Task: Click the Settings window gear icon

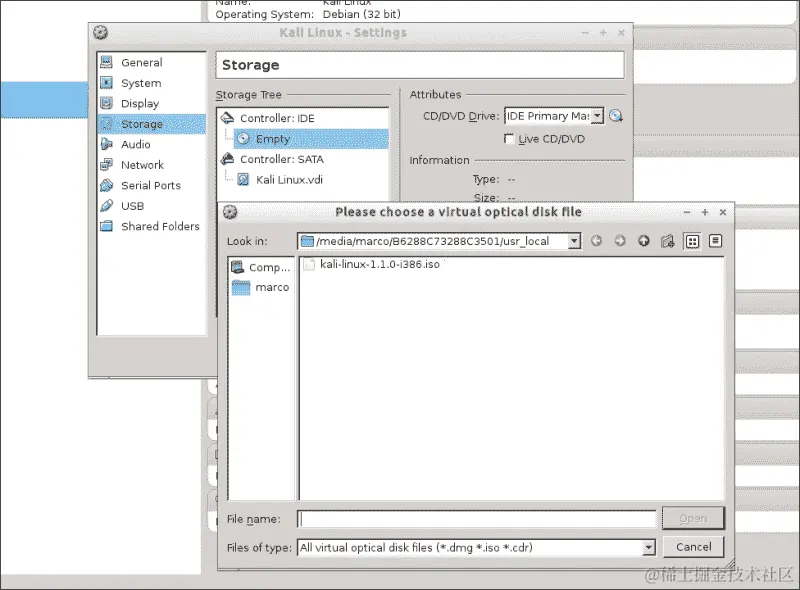Action: tap(101, 32)
